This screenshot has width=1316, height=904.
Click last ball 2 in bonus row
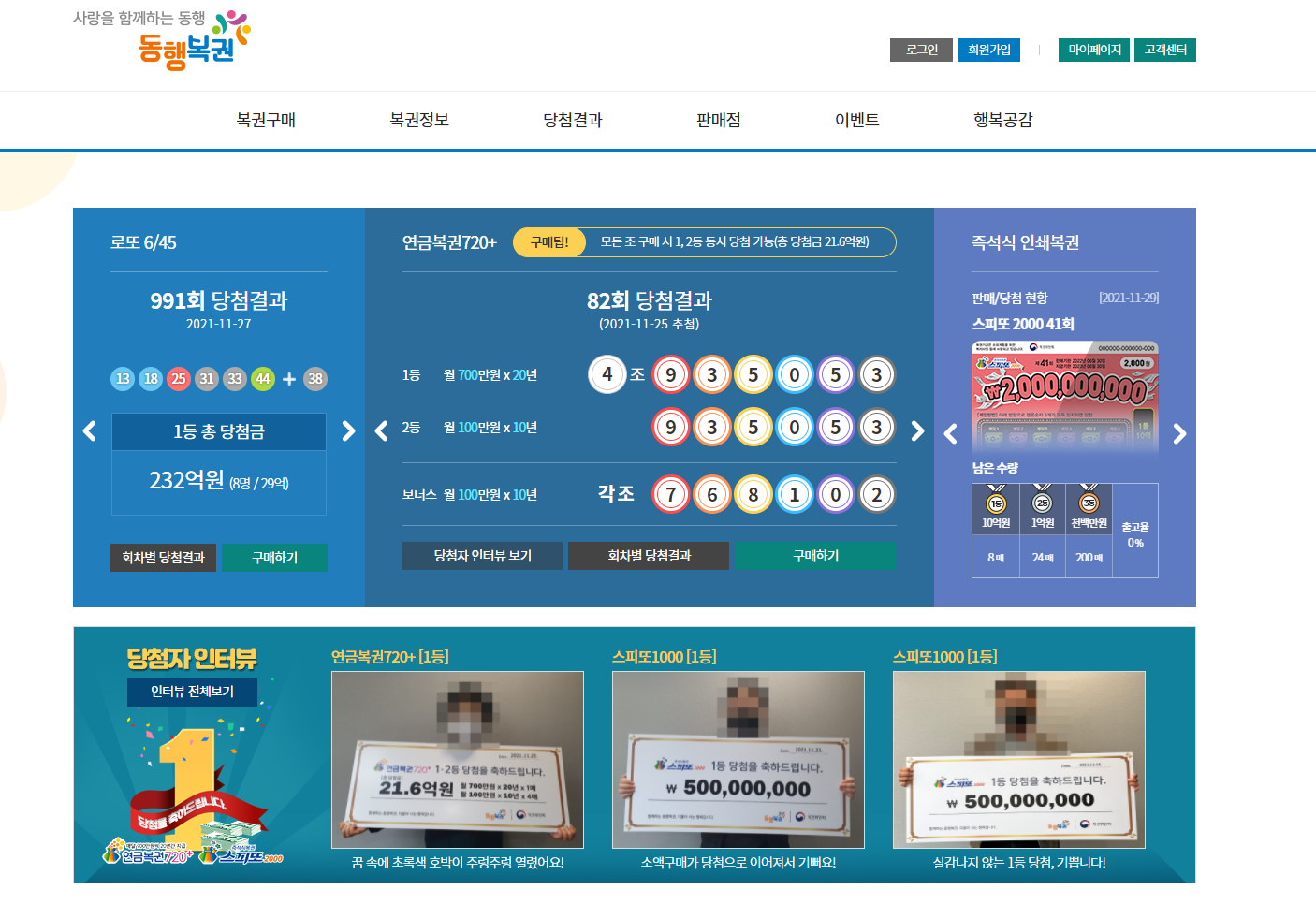point(877,494)
